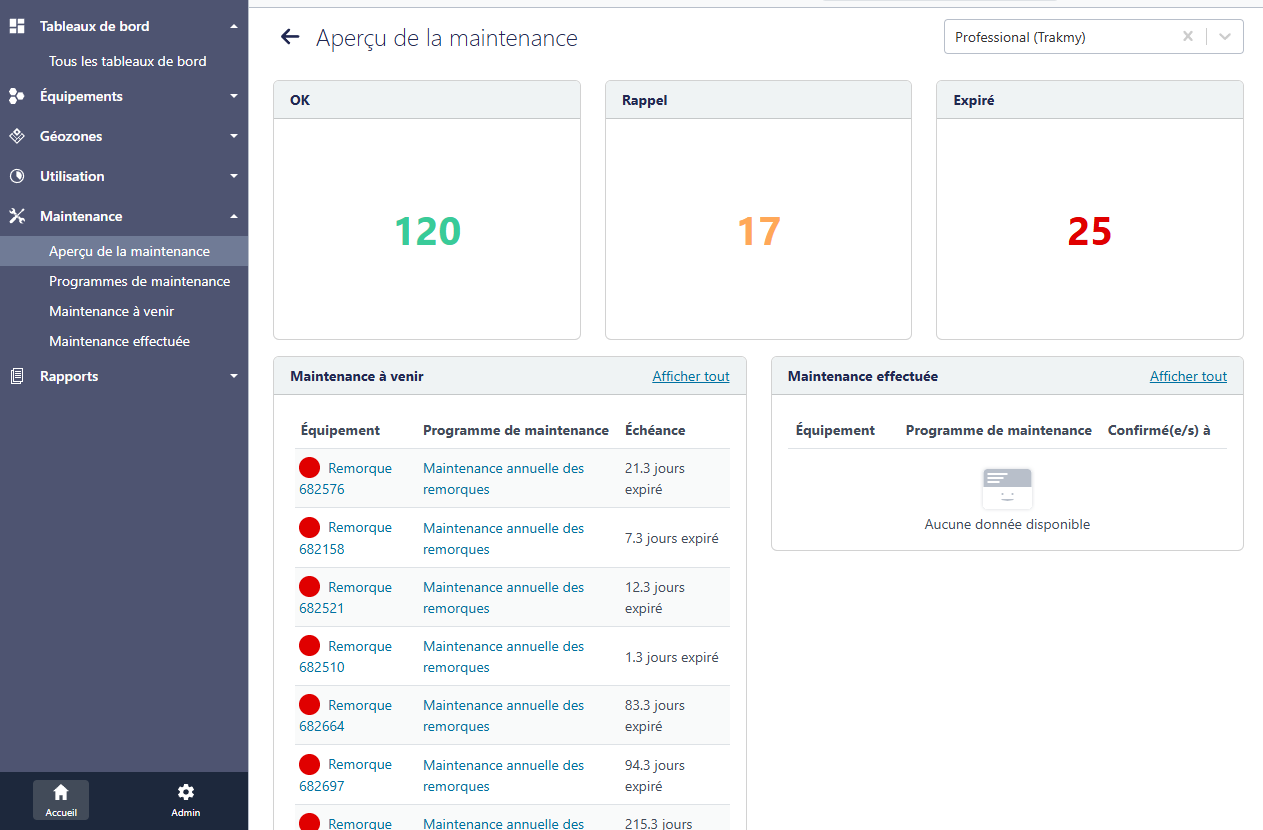Image resolution: width=1263 pixels, height=830 pixels.
Task: Click the '7.3 jours expiré' cell
Action: click(672, 538)
